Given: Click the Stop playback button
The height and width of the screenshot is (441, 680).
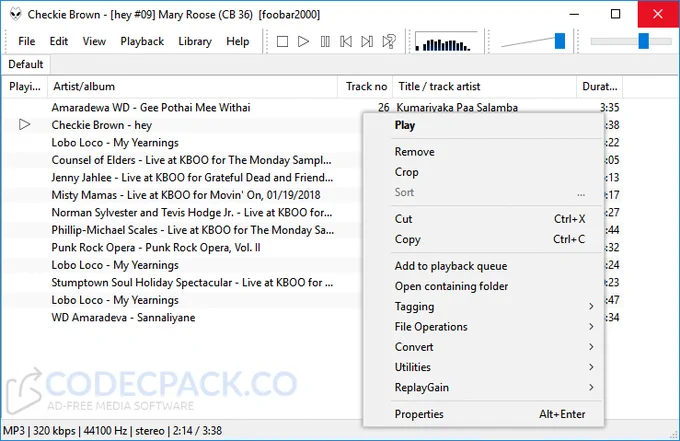Looking at the screenshot, I should point(282,42).
